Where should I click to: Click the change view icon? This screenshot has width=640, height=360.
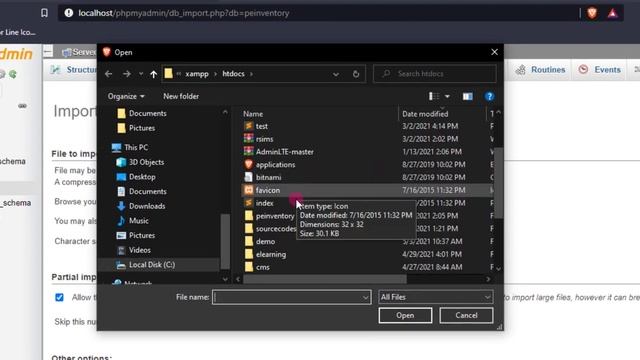click(434, 96)
